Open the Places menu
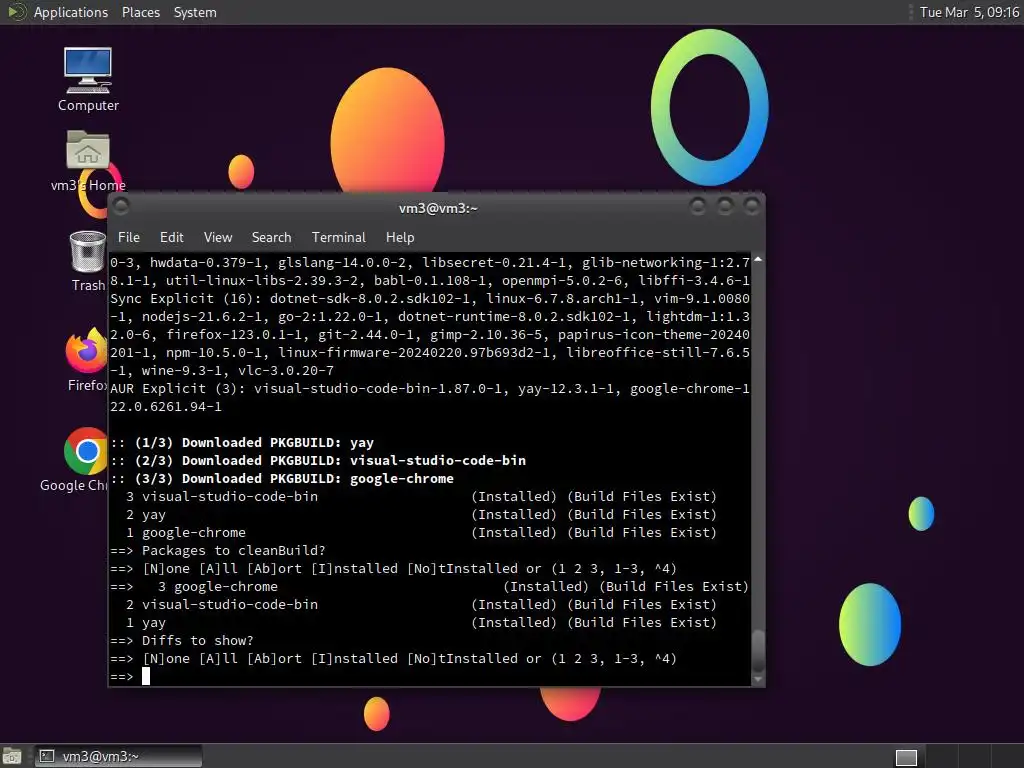 tap(140, 12)
